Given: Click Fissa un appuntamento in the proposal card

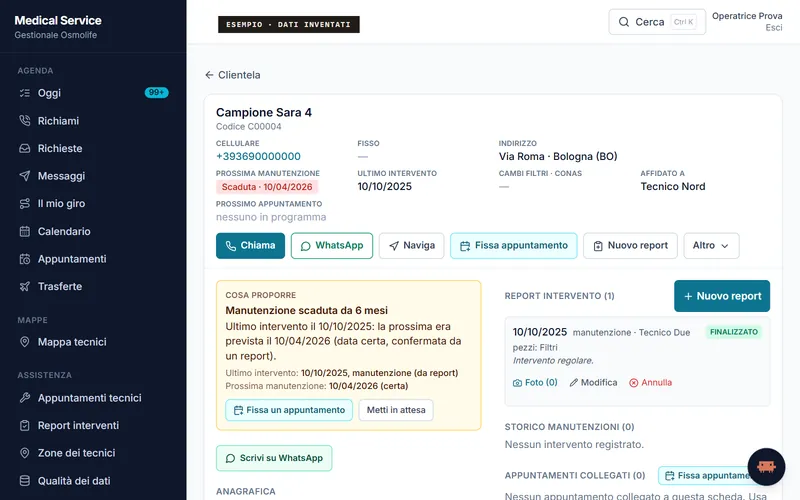Looking at the screenshot, I should click(x=289, y=410).
